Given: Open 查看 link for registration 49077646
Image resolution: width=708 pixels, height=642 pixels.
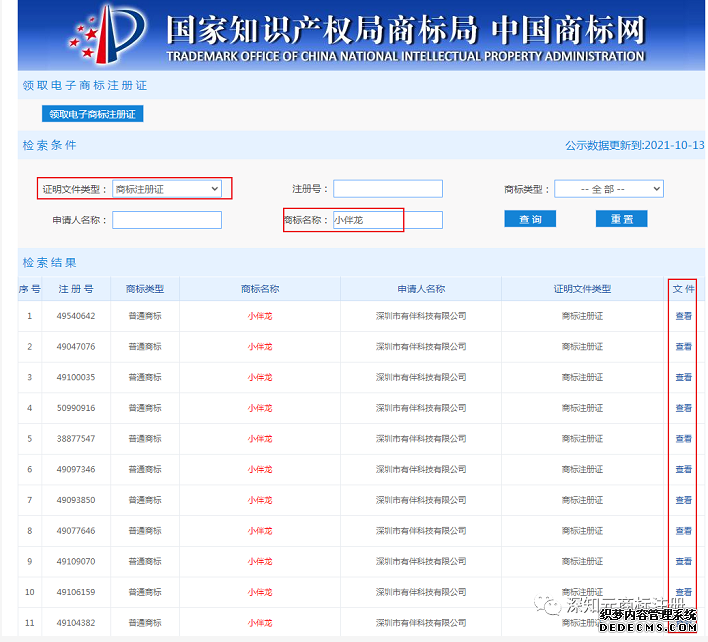Looking at the screenshot, I should (683, 531).
